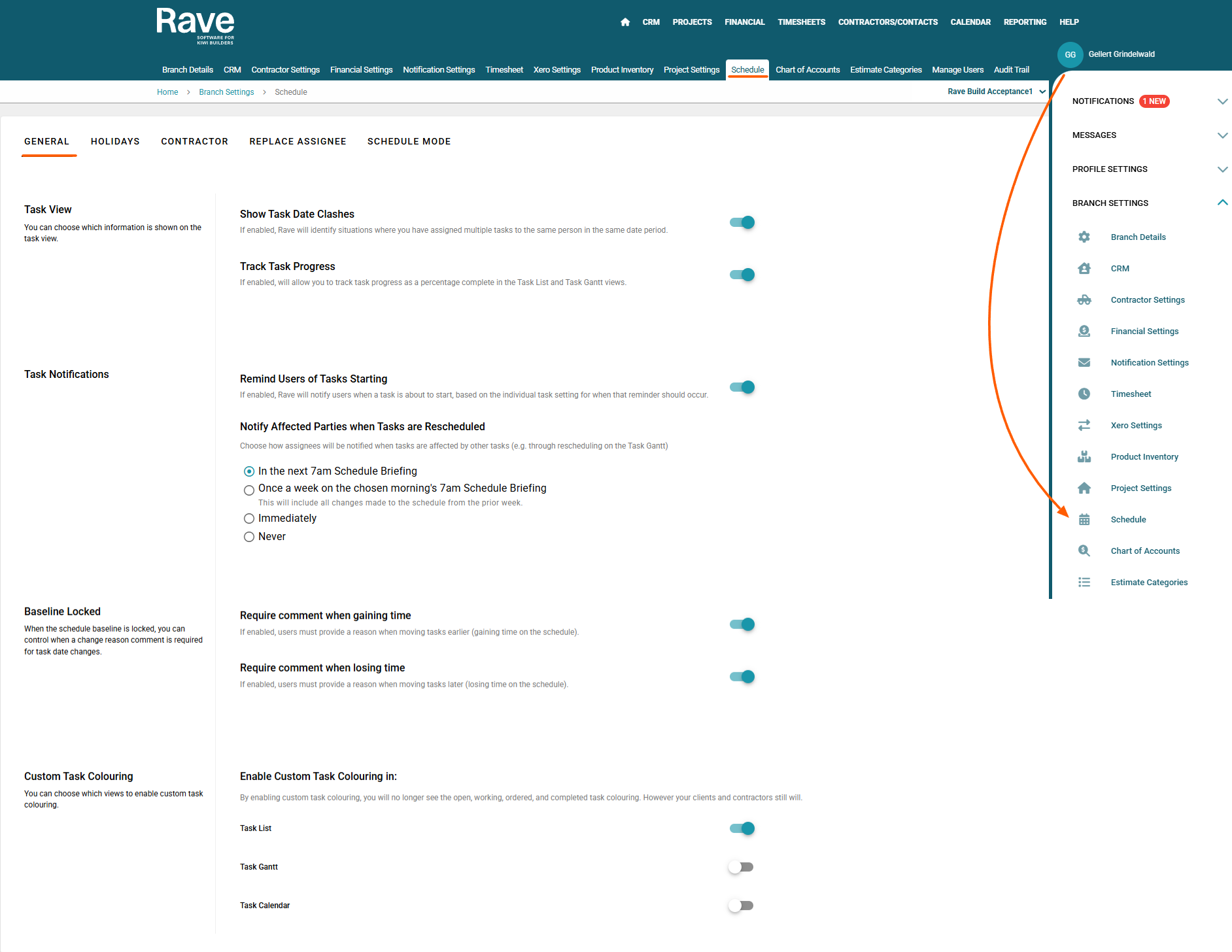Open Chart of Accounts in sidebar
This screenshot has width=1232, height=952.
click(x=1145, y=551)
